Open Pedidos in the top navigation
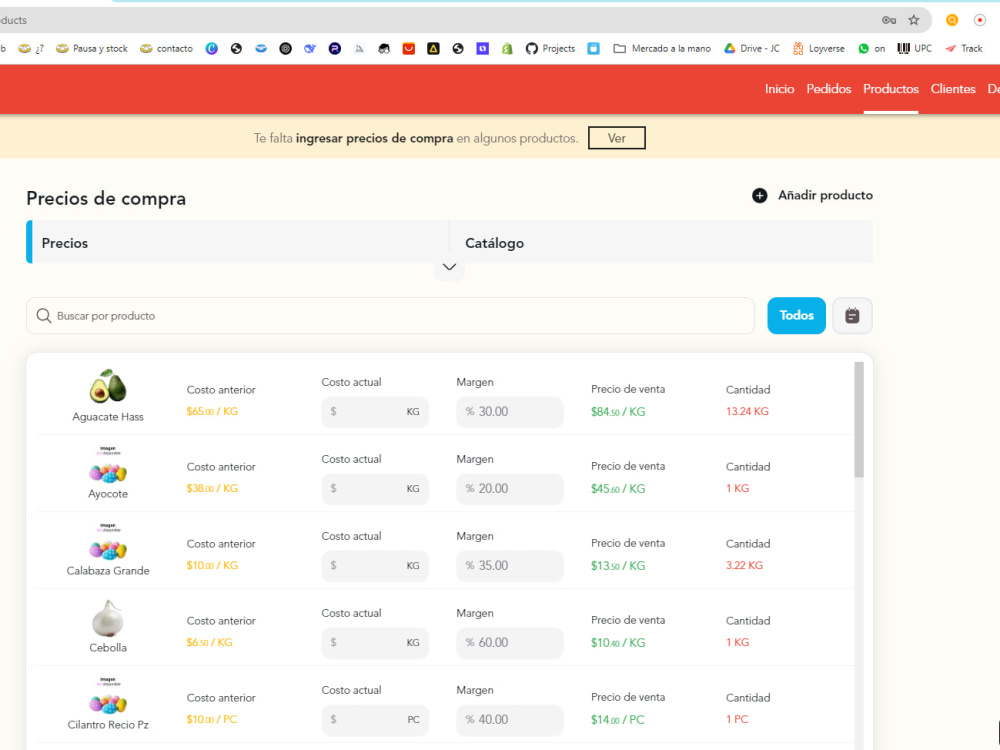Viewport: 1000px width, 750px height. point(828,89)
